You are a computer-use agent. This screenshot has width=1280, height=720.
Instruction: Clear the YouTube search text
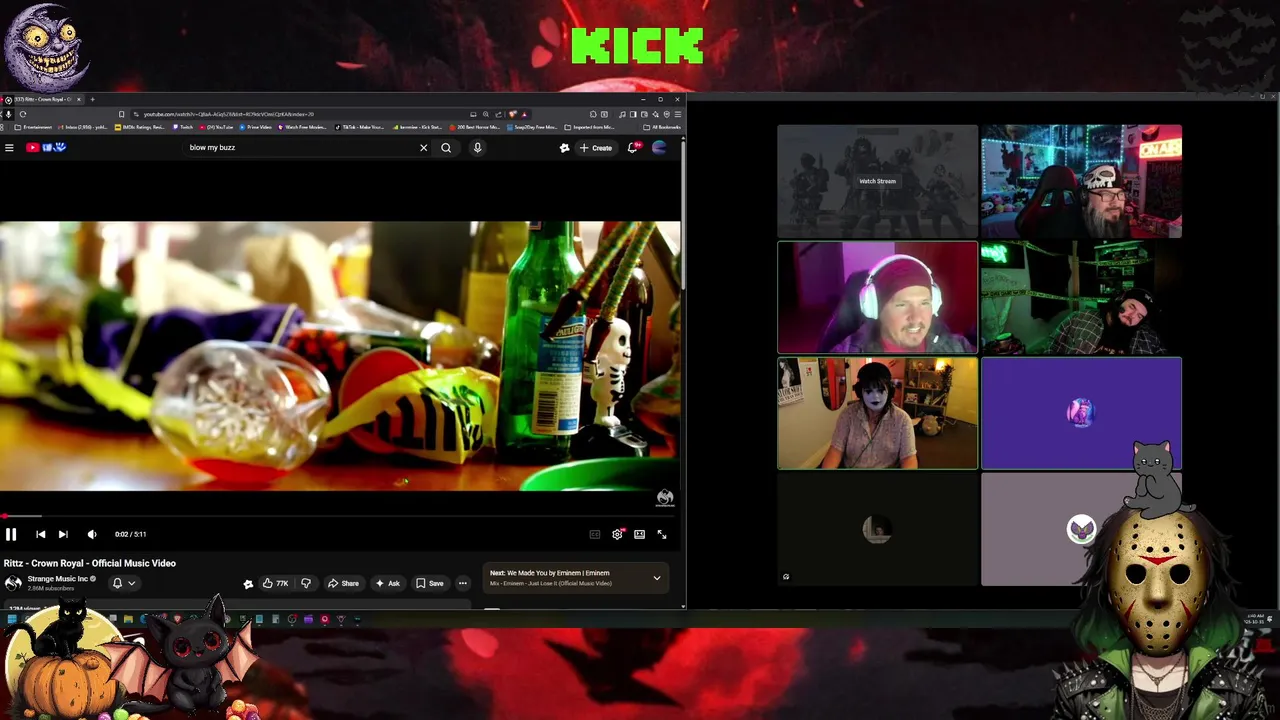pyautogui.click(x=423, y=148)
